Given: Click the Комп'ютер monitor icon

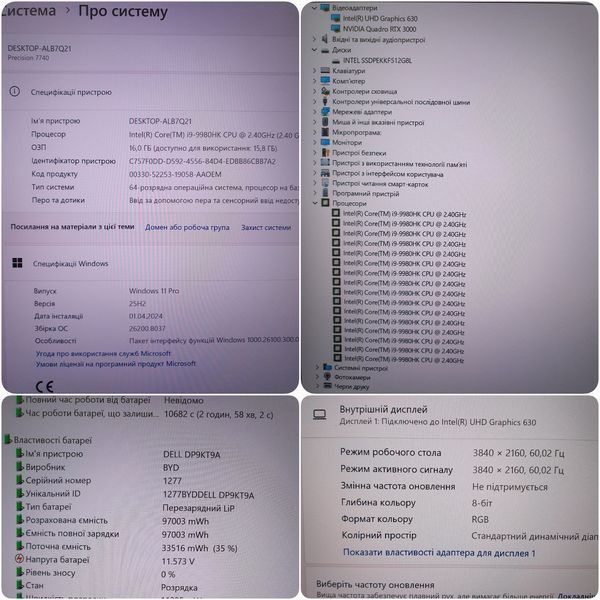Looking at the screenshot, I should point(325,80).
